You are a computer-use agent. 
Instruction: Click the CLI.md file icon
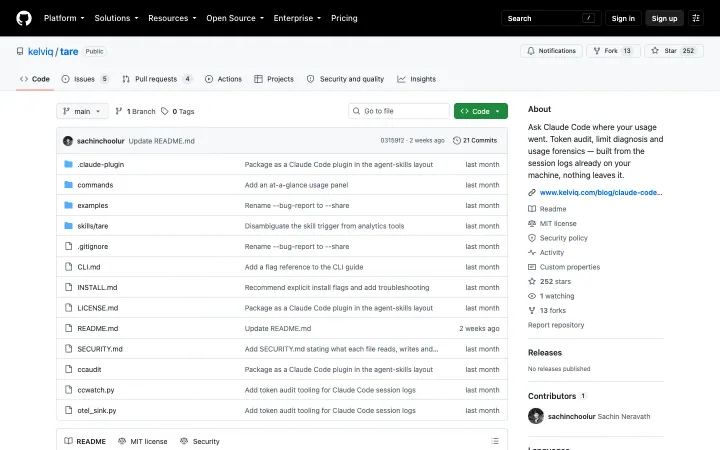(68, 267)
